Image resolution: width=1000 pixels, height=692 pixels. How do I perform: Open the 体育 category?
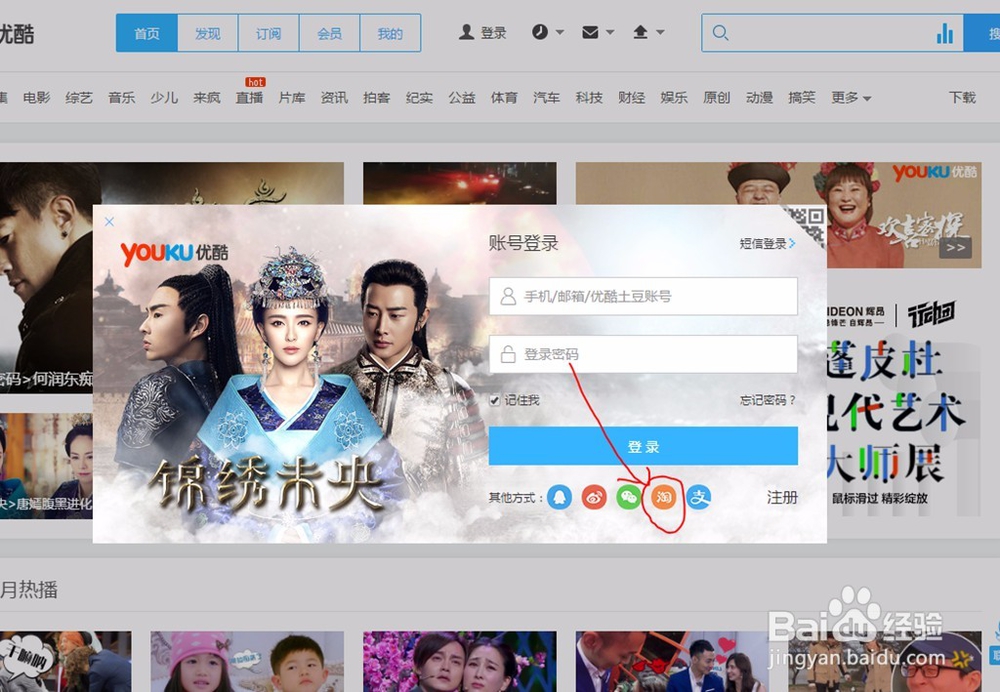[x=504, y=98]
